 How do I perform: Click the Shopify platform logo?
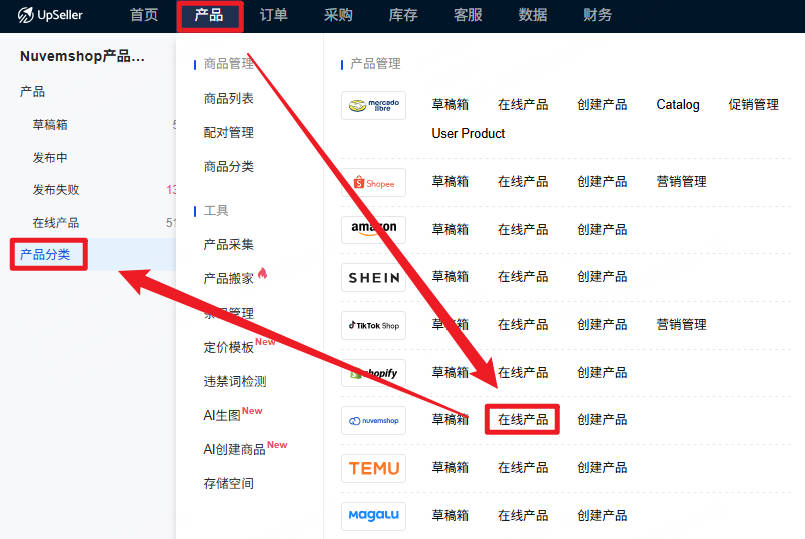(373, 373)
